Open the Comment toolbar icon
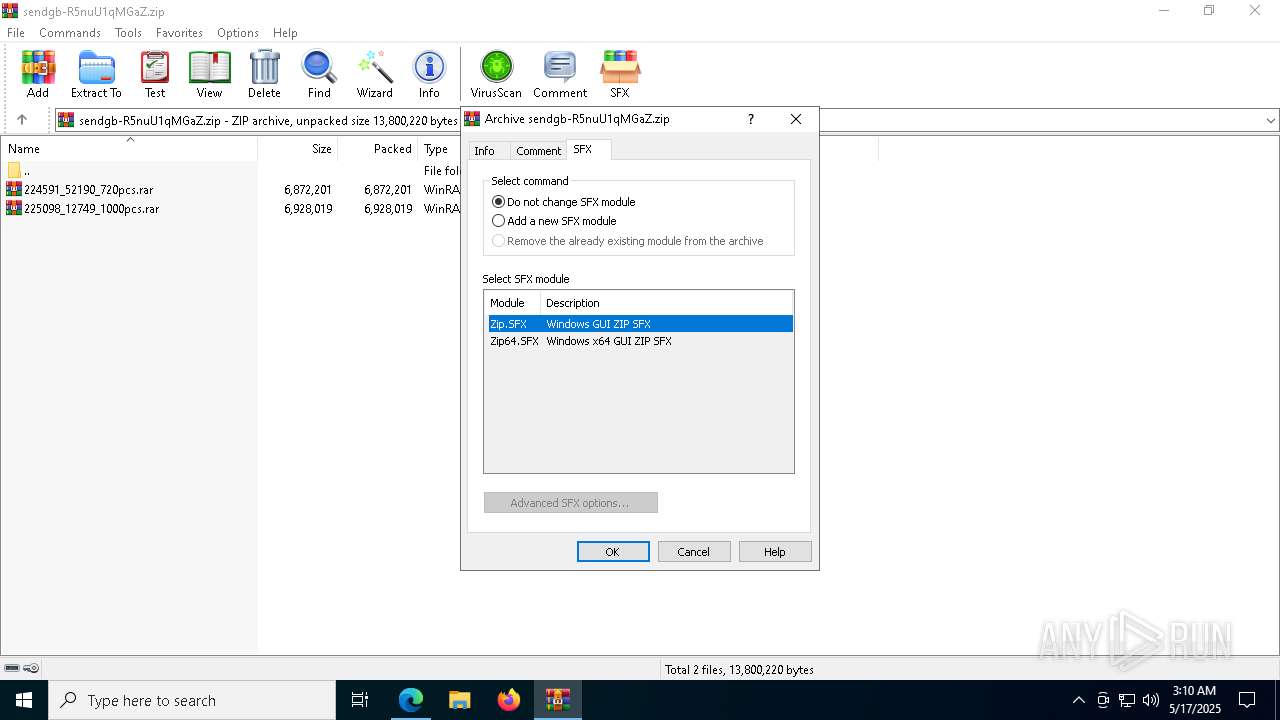1280x720 pixels. 560,75
